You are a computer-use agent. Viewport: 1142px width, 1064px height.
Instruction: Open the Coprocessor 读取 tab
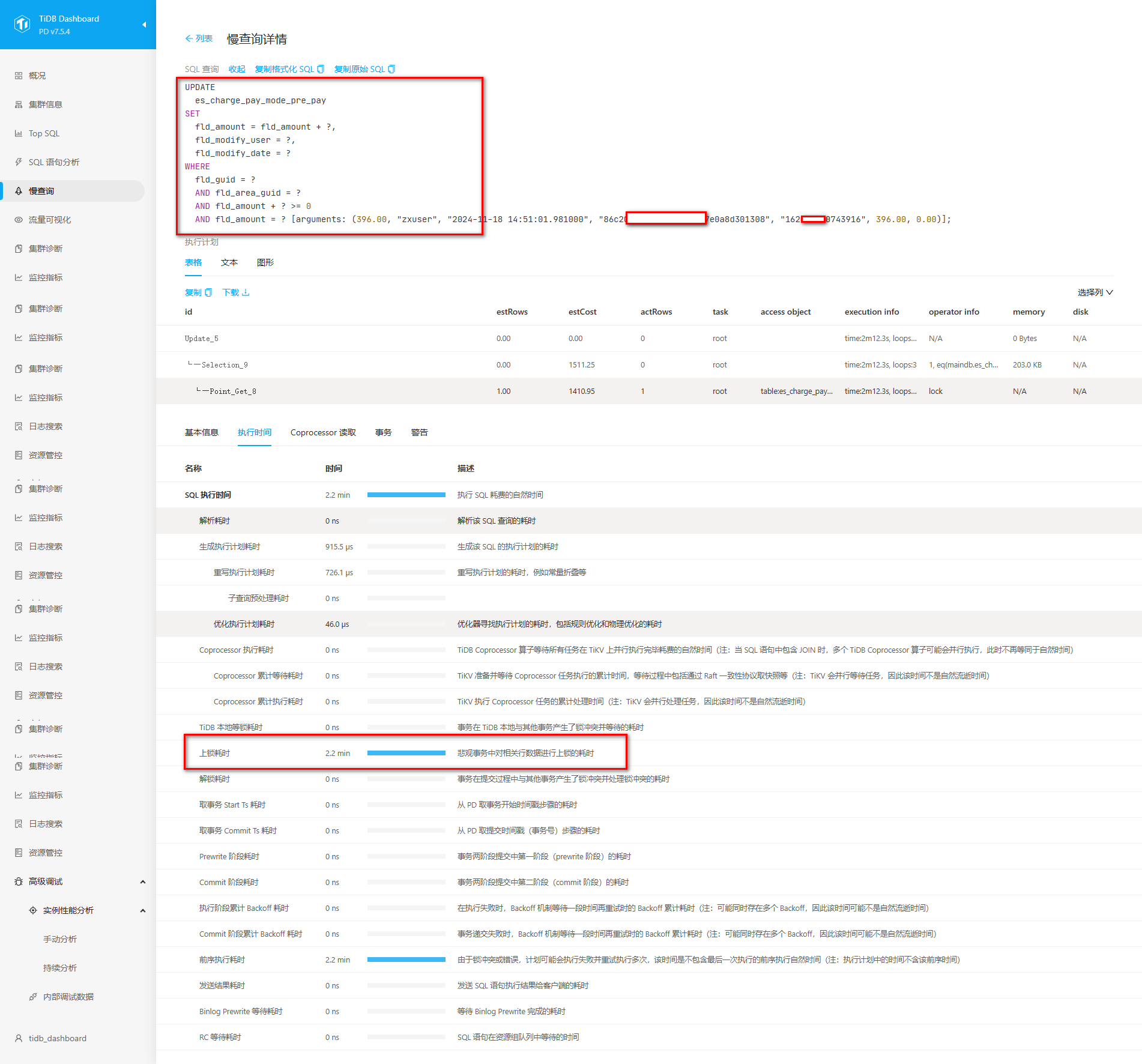click(323, 432)
